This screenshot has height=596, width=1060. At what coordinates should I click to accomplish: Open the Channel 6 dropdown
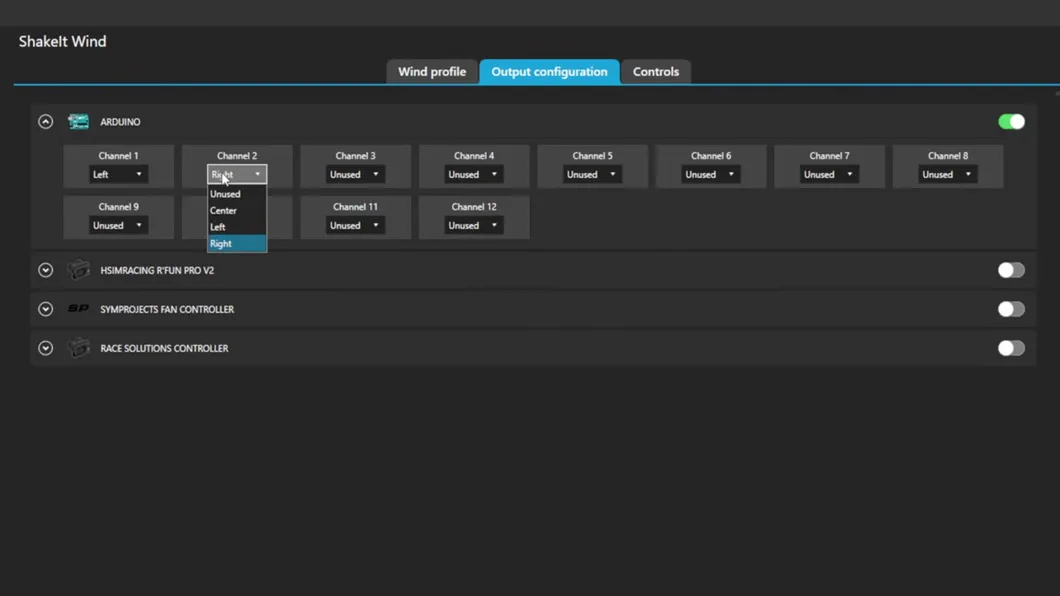(x=710, y=174)
